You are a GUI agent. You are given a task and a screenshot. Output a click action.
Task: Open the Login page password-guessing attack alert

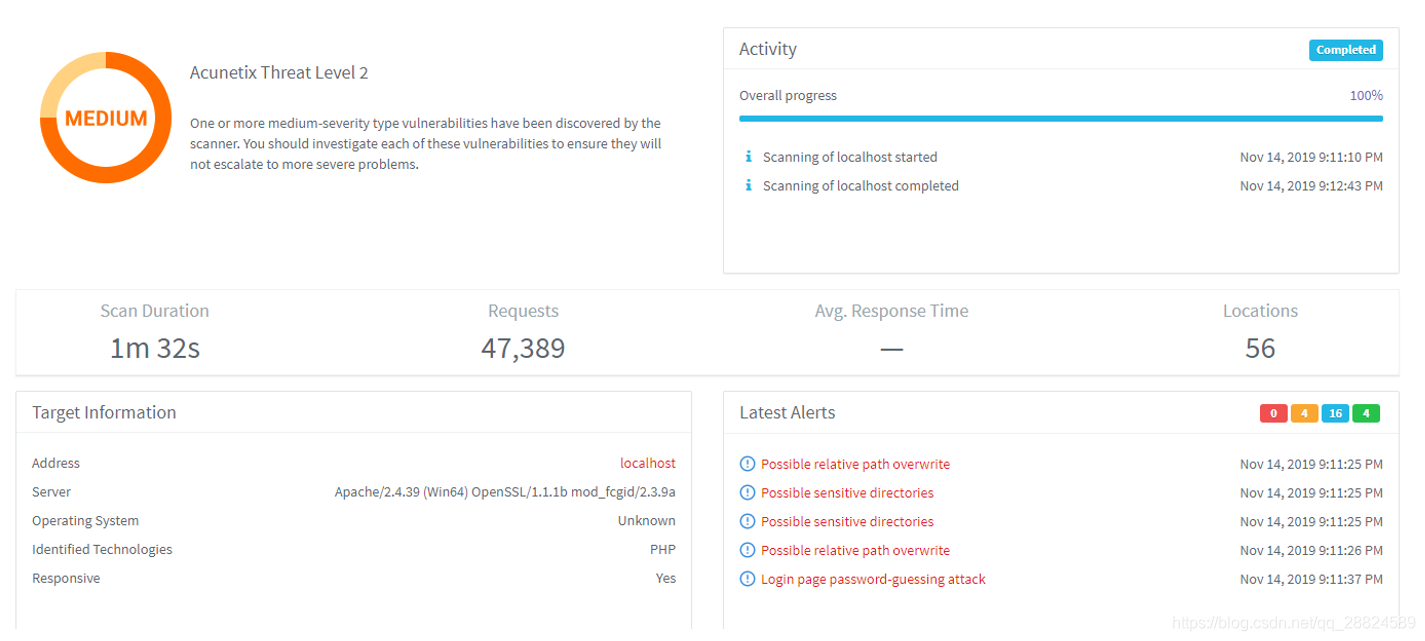pos(873,579)
